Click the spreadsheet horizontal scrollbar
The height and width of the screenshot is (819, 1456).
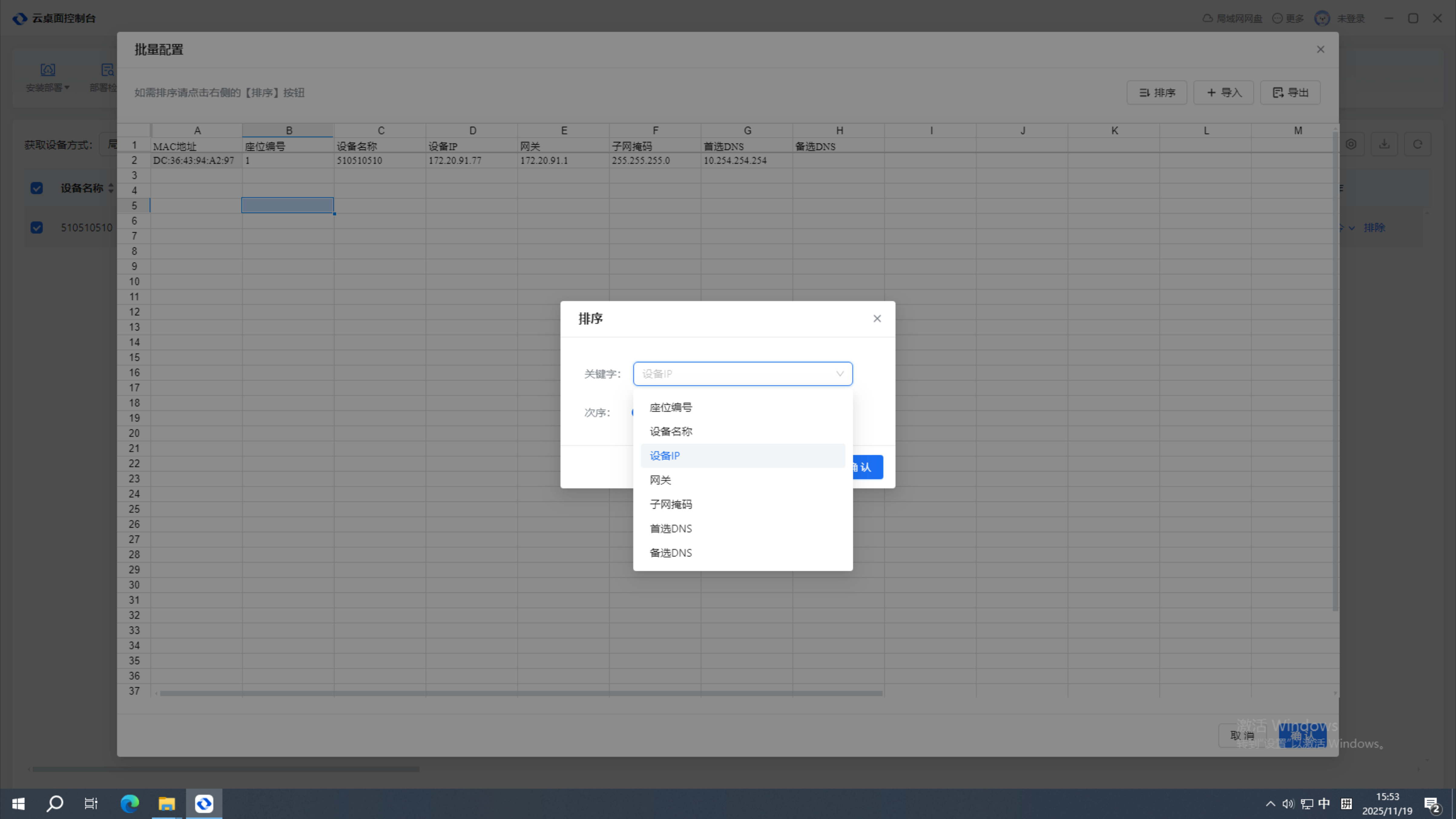[520, 693]
